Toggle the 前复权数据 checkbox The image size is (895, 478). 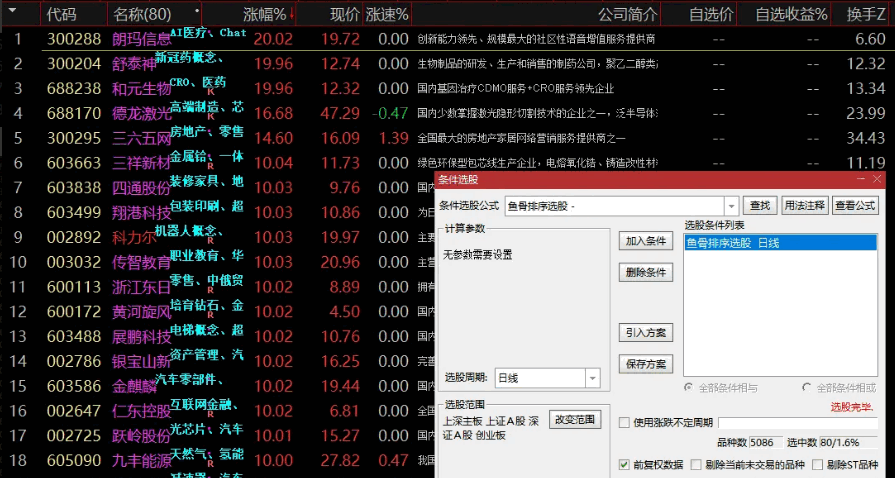tap(624, 464)
